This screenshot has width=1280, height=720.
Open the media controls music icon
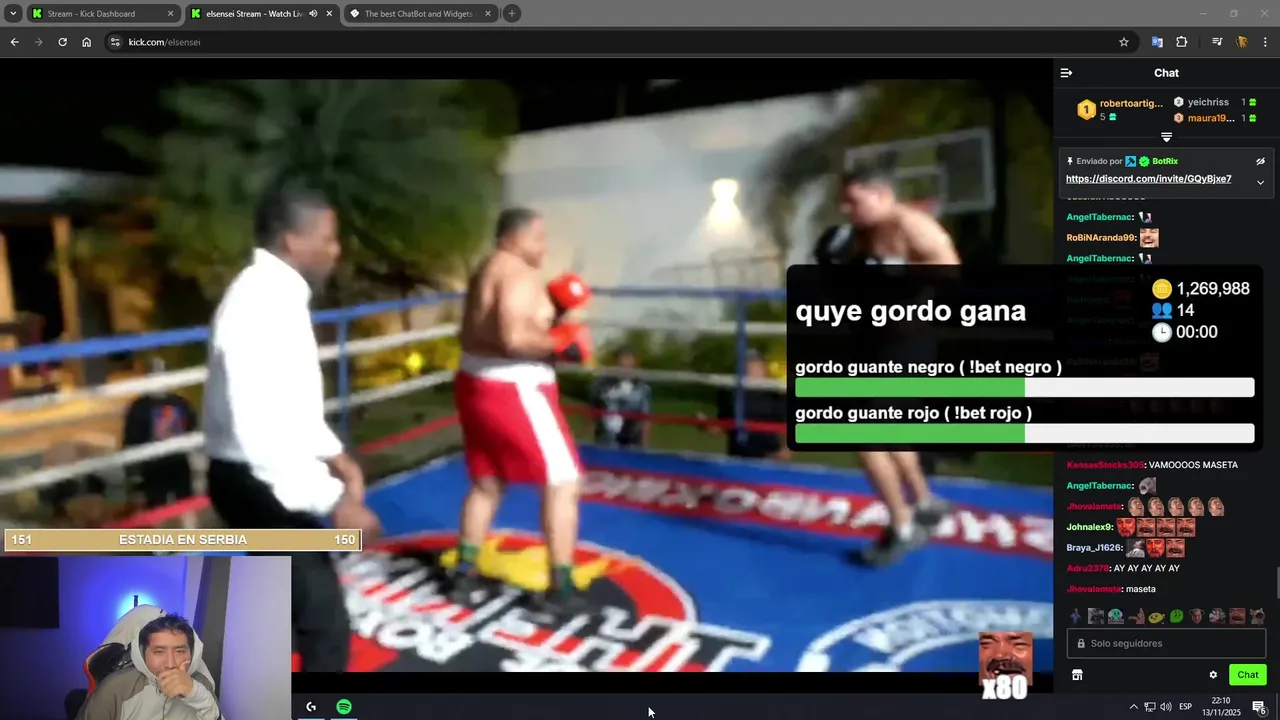click(1217, 42)
